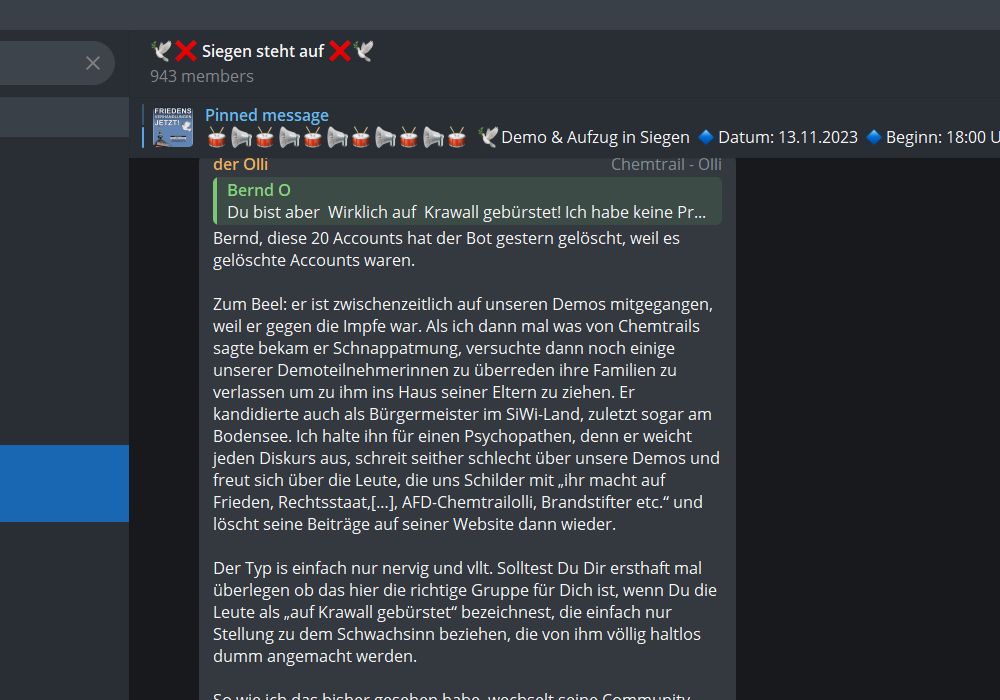1000x700 pixels.
Task: Open the Friedens pinned message thumbnail
Action: (173, 127)
